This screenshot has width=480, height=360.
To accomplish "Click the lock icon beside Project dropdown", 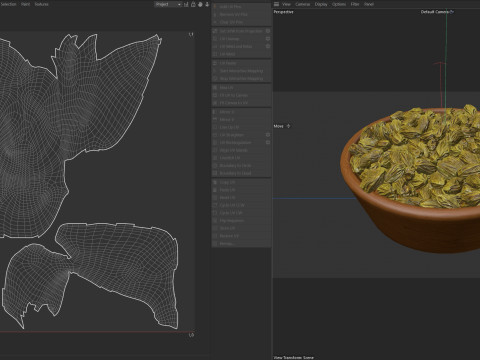I will 193,4.
